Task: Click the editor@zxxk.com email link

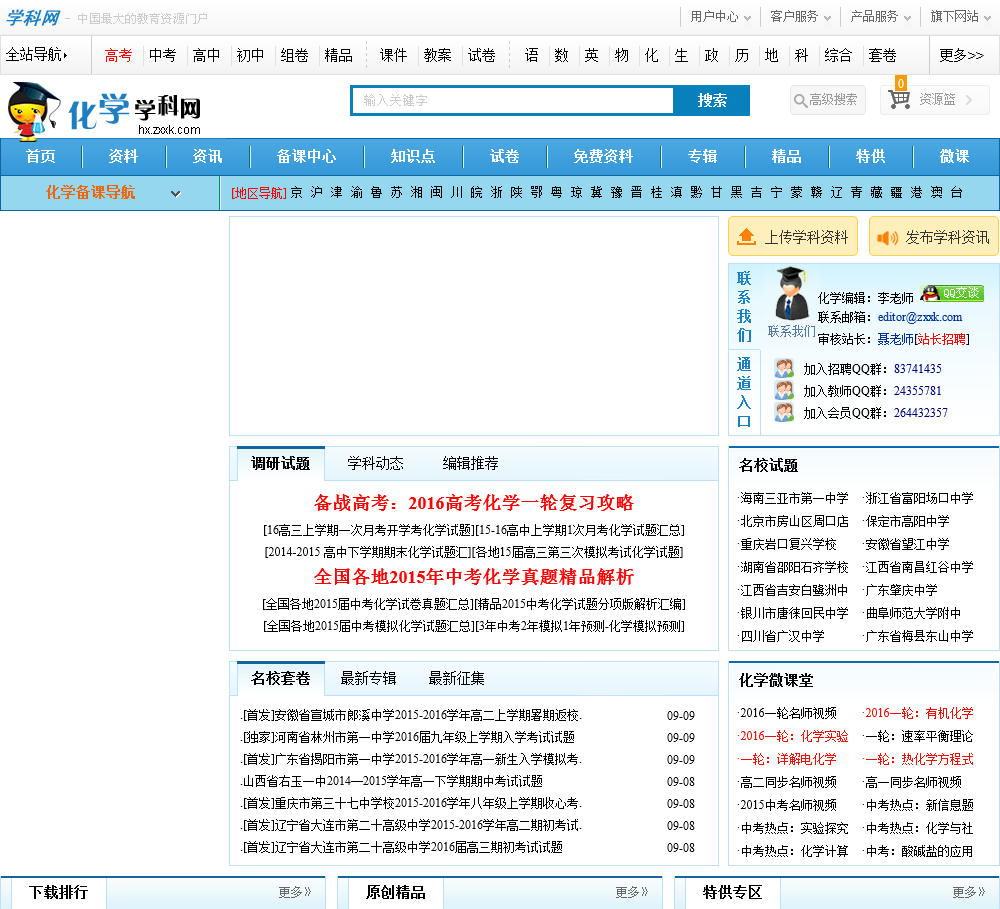Action: click(920, 317)
